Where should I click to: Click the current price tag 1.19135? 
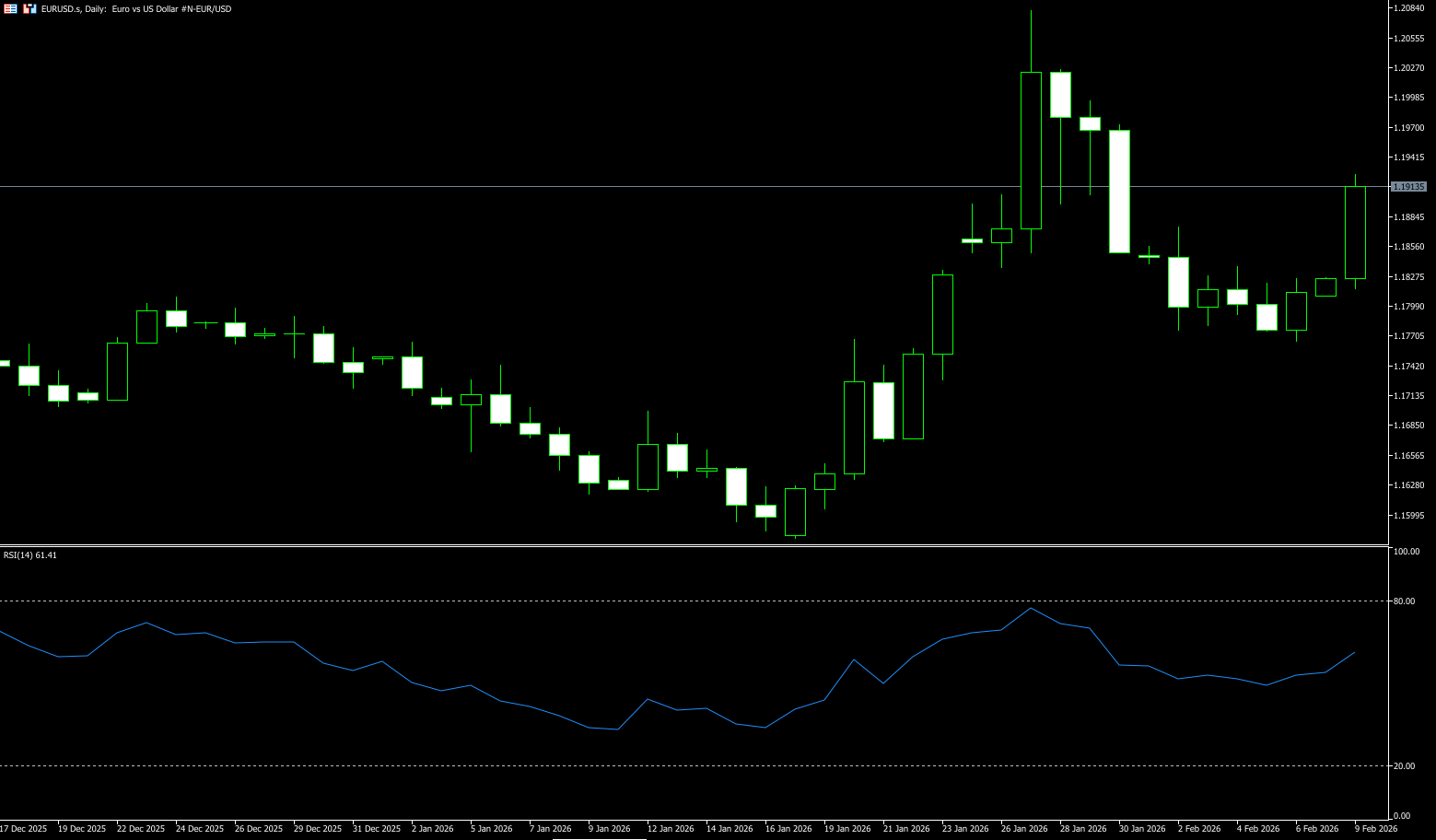(1408, 186)
